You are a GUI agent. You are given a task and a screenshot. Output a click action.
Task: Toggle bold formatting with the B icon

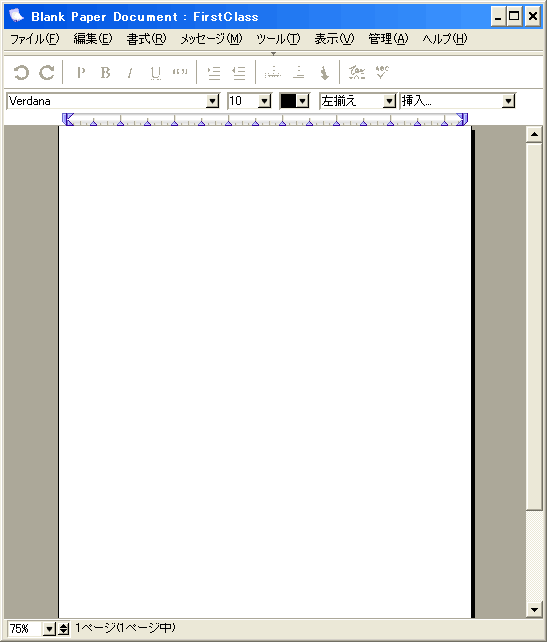(x=106, y=73)
